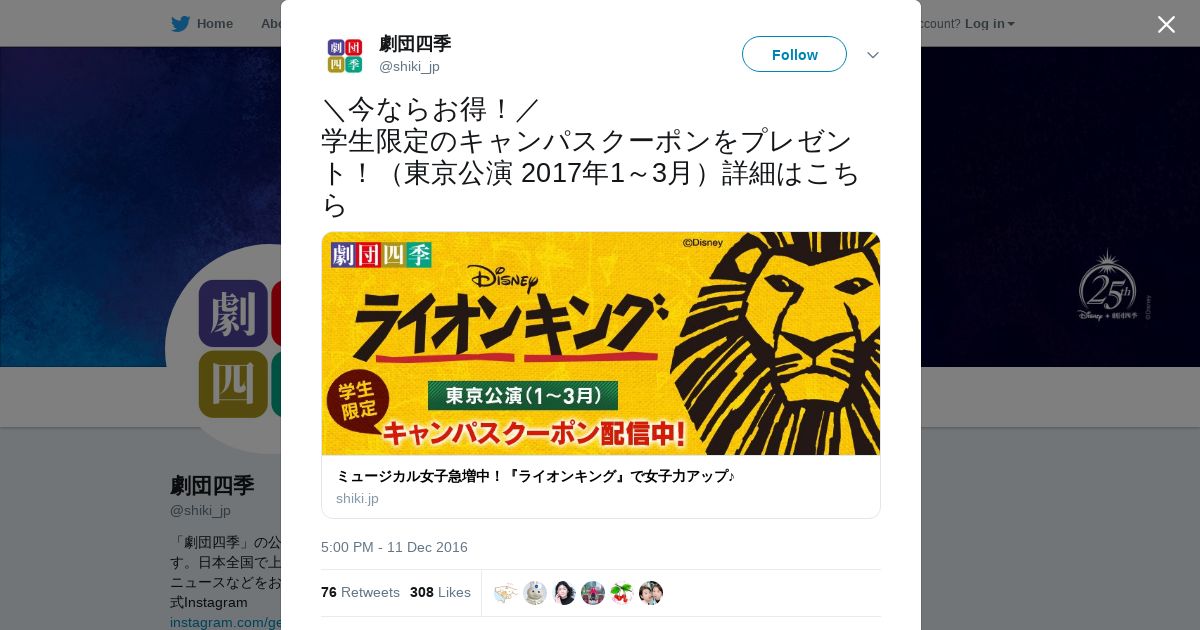This screenshot has width=1200, height=630.
Task: Close the tweet overlay with X icon
Action: point(1166,24)
